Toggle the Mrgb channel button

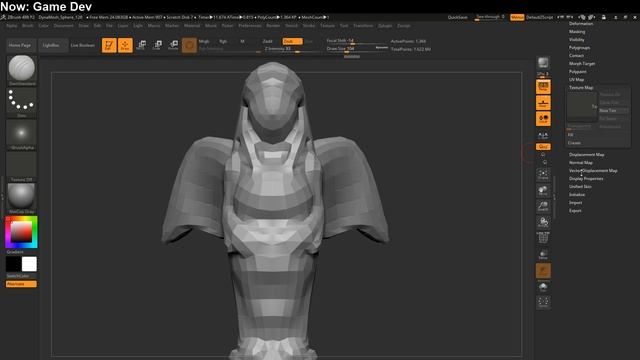coord(204,41)
